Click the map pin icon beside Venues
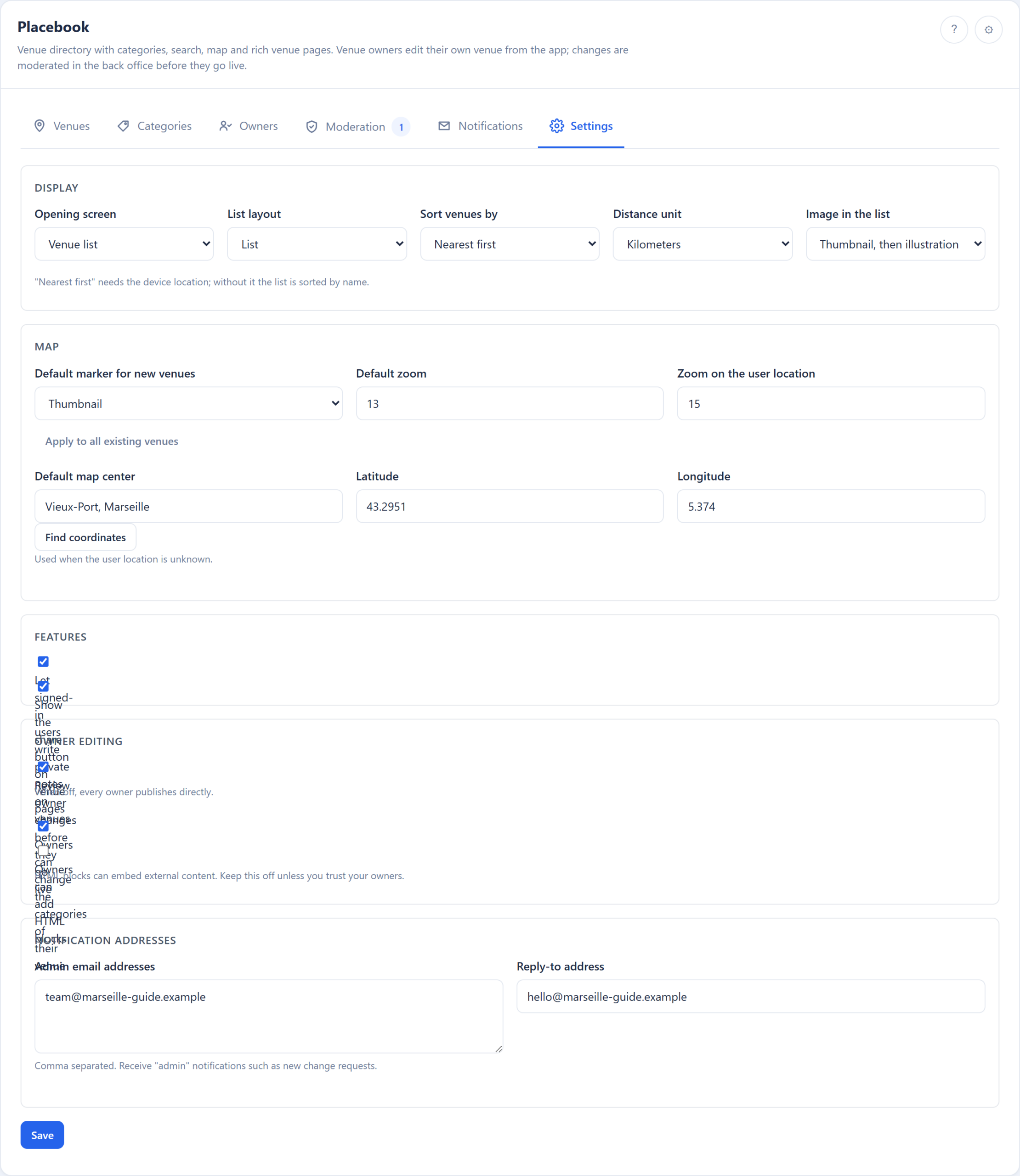Image resolution: width=1020 pixels, height=1176 pixels. pyautogui.click(x=39, y=126)
